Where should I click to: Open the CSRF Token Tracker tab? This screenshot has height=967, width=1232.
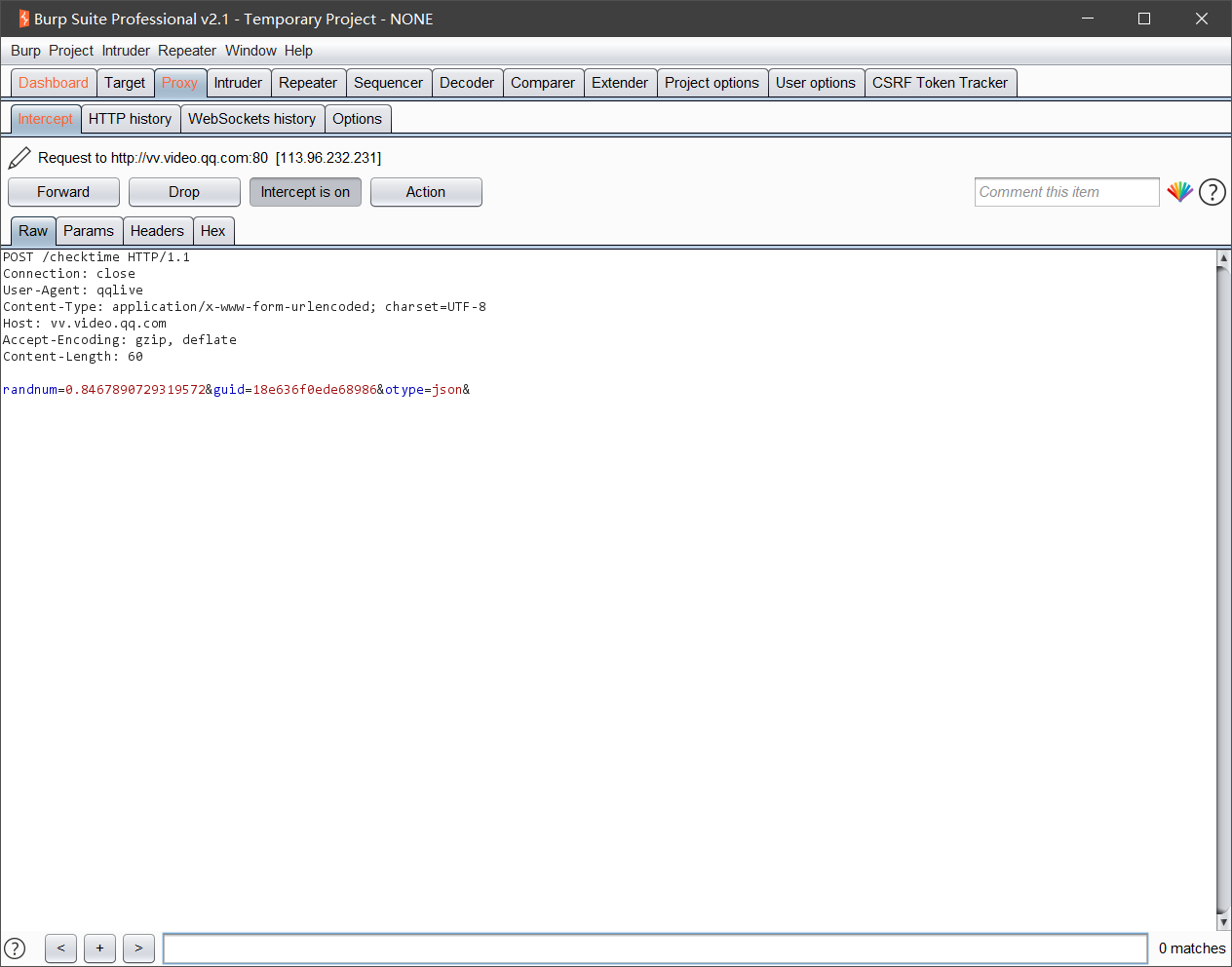tap(940, 83)
